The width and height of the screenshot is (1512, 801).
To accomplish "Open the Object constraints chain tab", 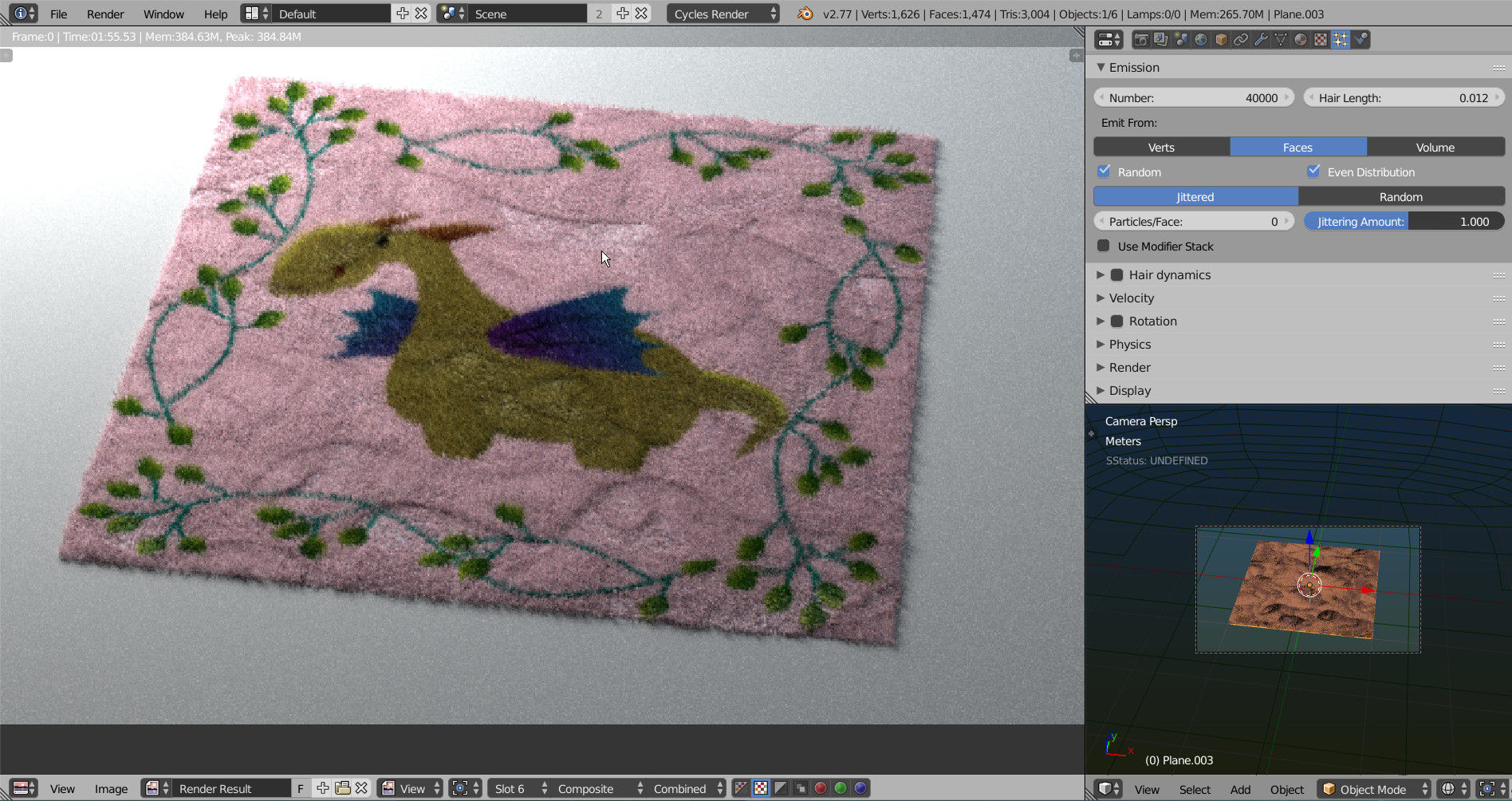I will (1241, 39).
